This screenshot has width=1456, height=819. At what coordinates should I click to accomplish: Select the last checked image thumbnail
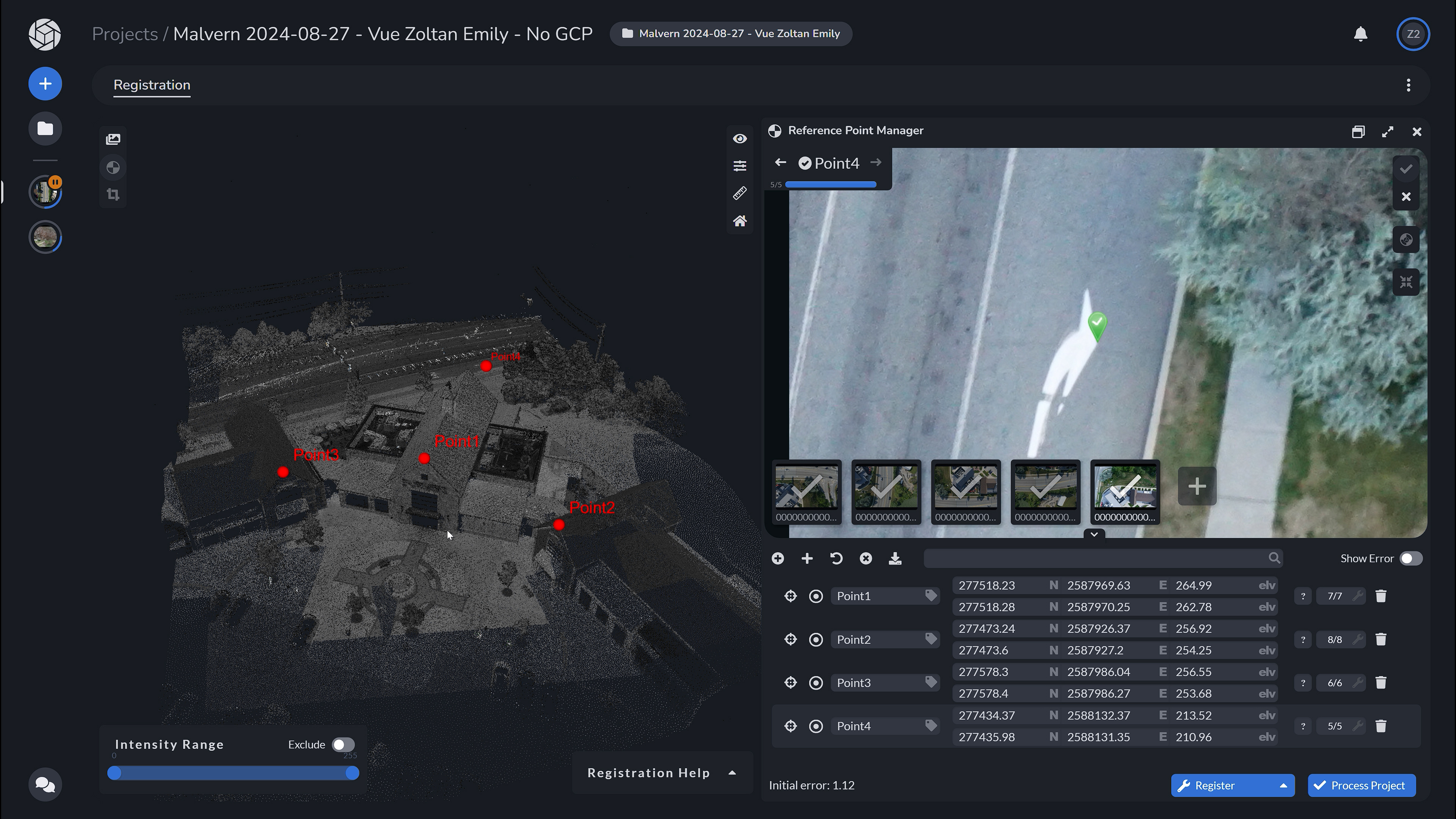pyautogui.click(x=1124, y=487)
